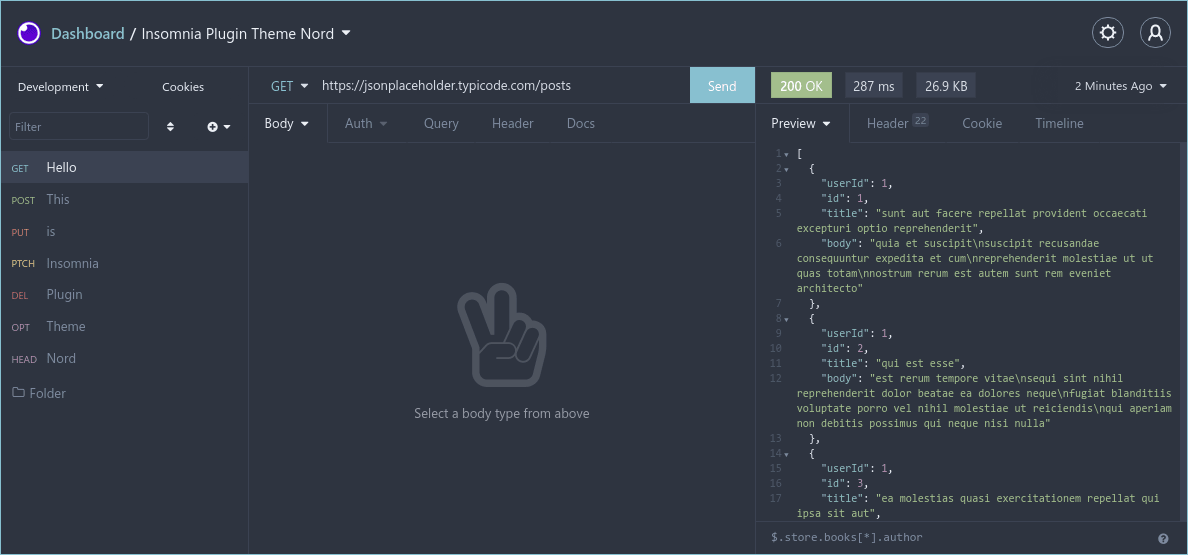This screenshot has width=1188, height=555.
Task: Switch to the Docs tab
Action: 580,123
